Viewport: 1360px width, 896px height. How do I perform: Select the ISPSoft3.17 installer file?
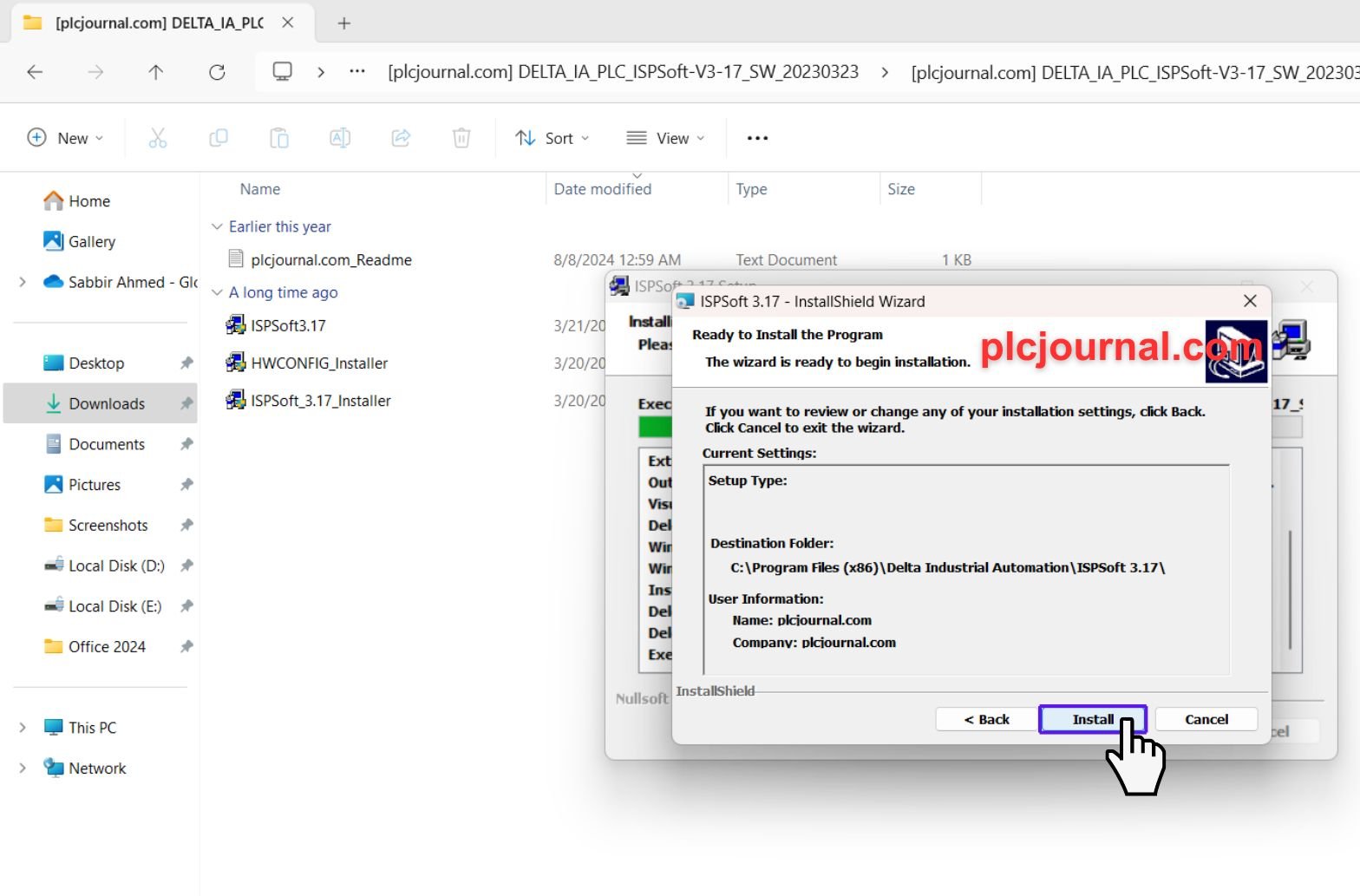(x=288, y=325)
